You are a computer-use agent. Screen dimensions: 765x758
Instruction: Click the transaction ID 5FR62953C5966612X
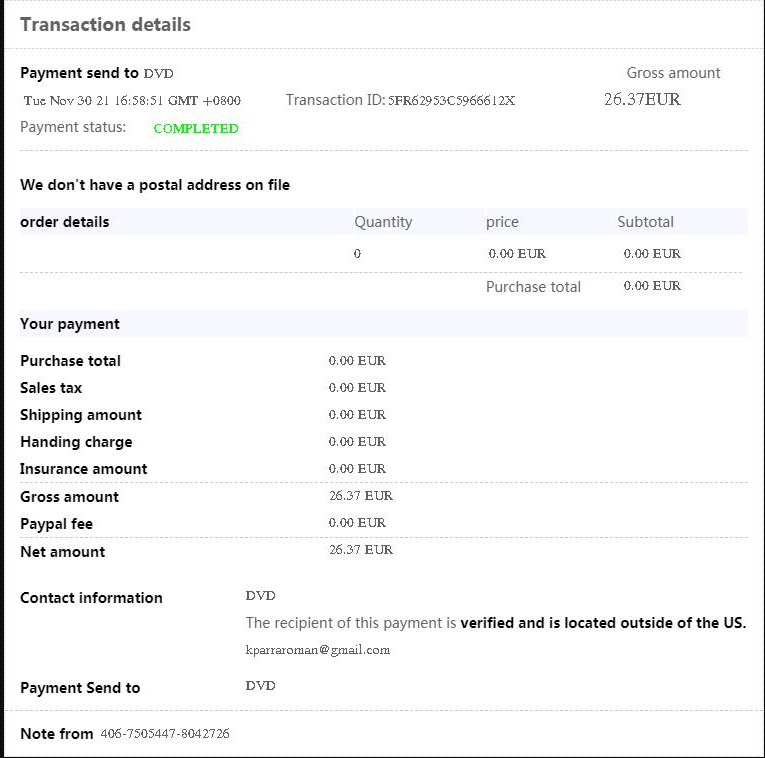pos(451,100)
